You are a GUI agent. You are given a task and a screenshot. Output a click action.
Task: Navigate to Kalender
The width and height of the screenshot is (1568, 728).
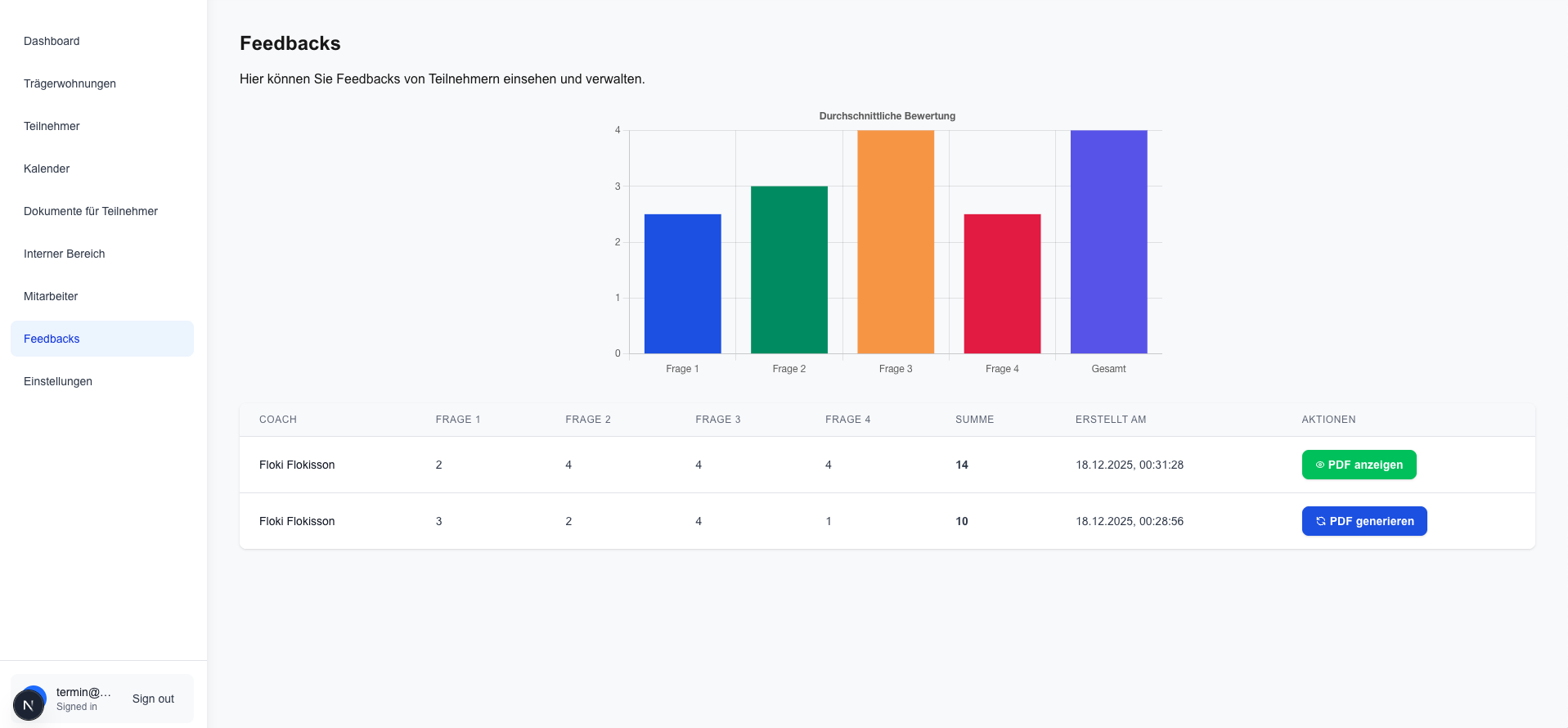click(x=47, y=169)
